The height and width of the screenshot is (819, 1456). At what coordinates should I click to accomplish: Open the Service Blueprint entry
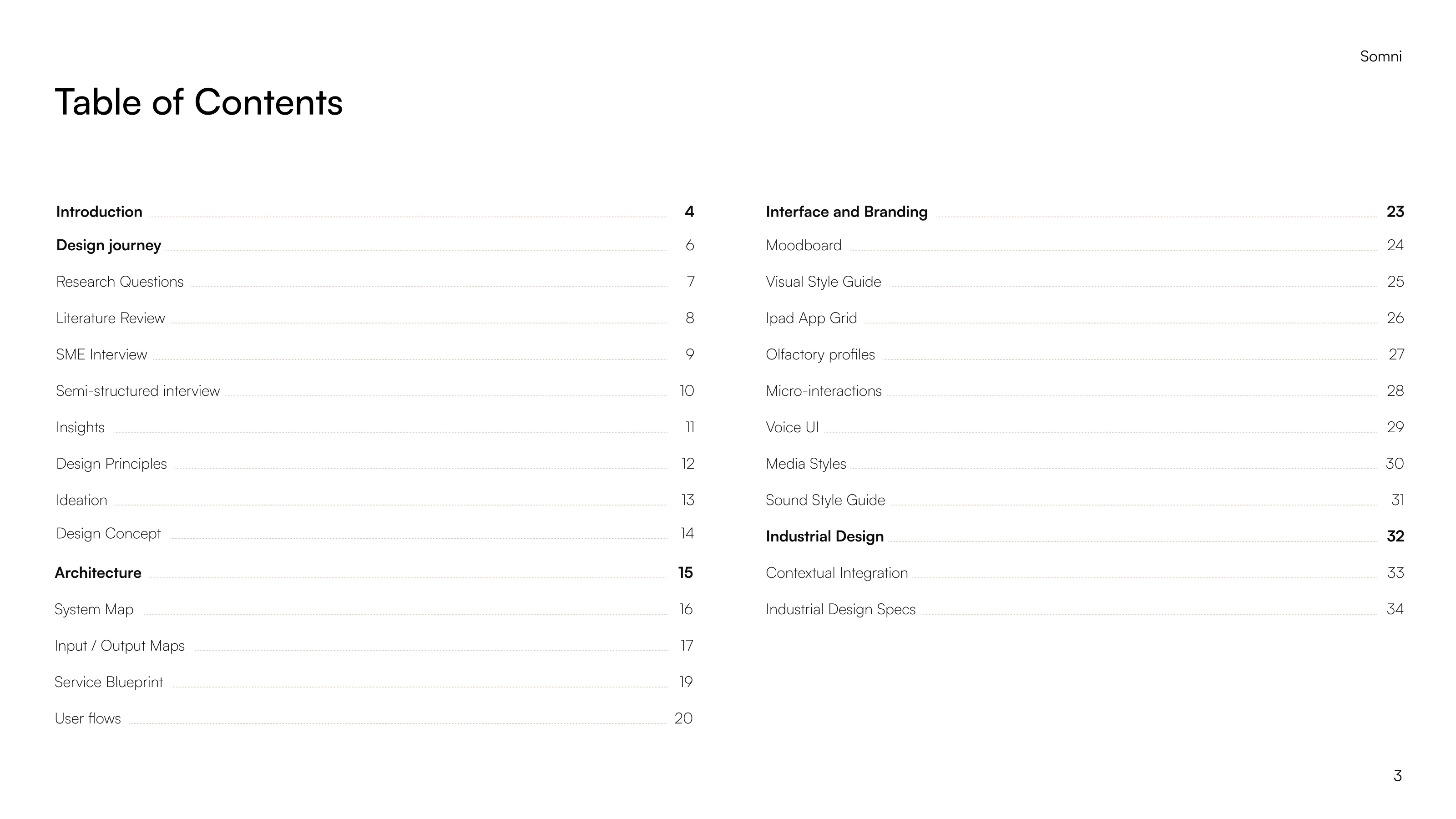pyautogui.click(x=109, y=682)
